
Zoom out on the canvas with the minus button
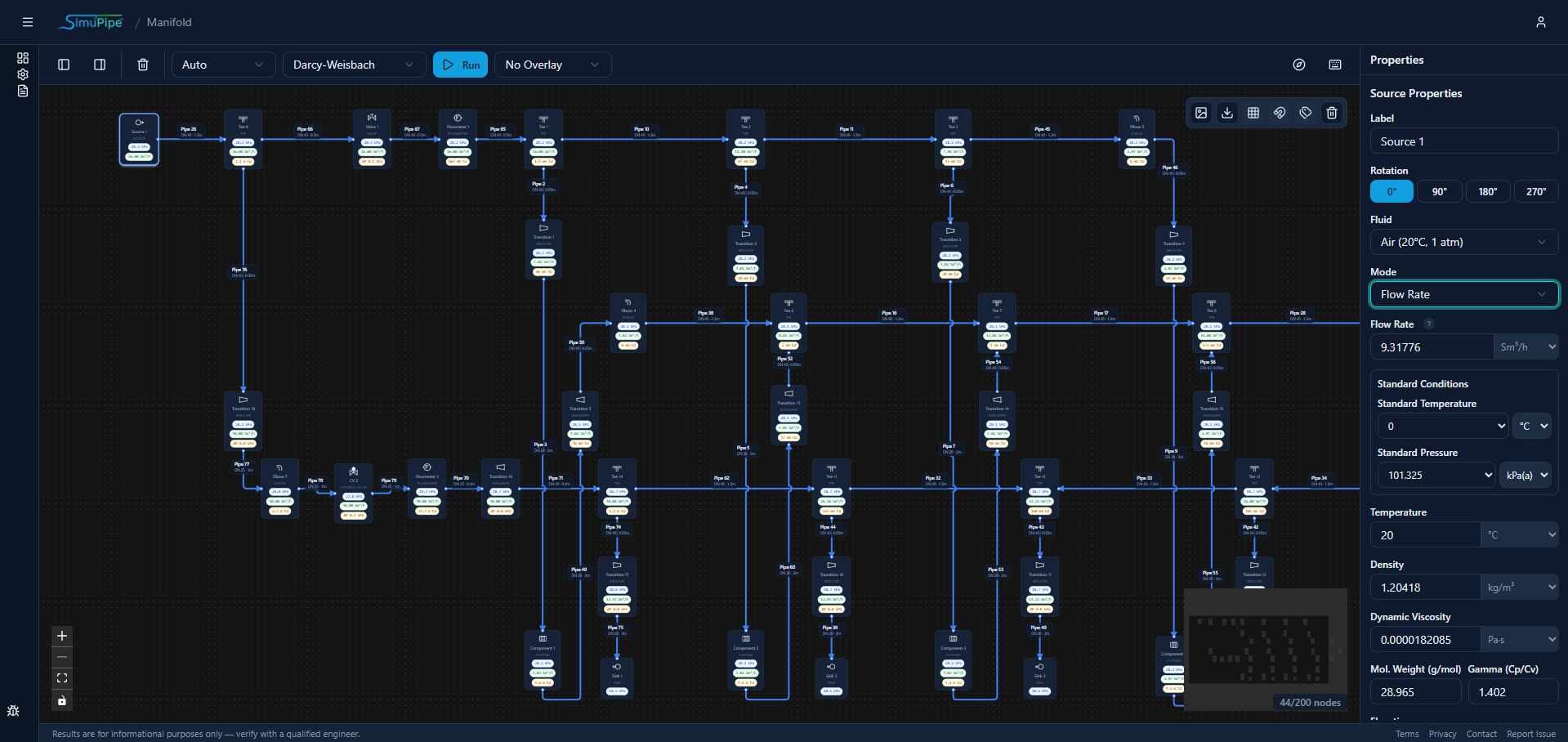[x=62, y=657]
